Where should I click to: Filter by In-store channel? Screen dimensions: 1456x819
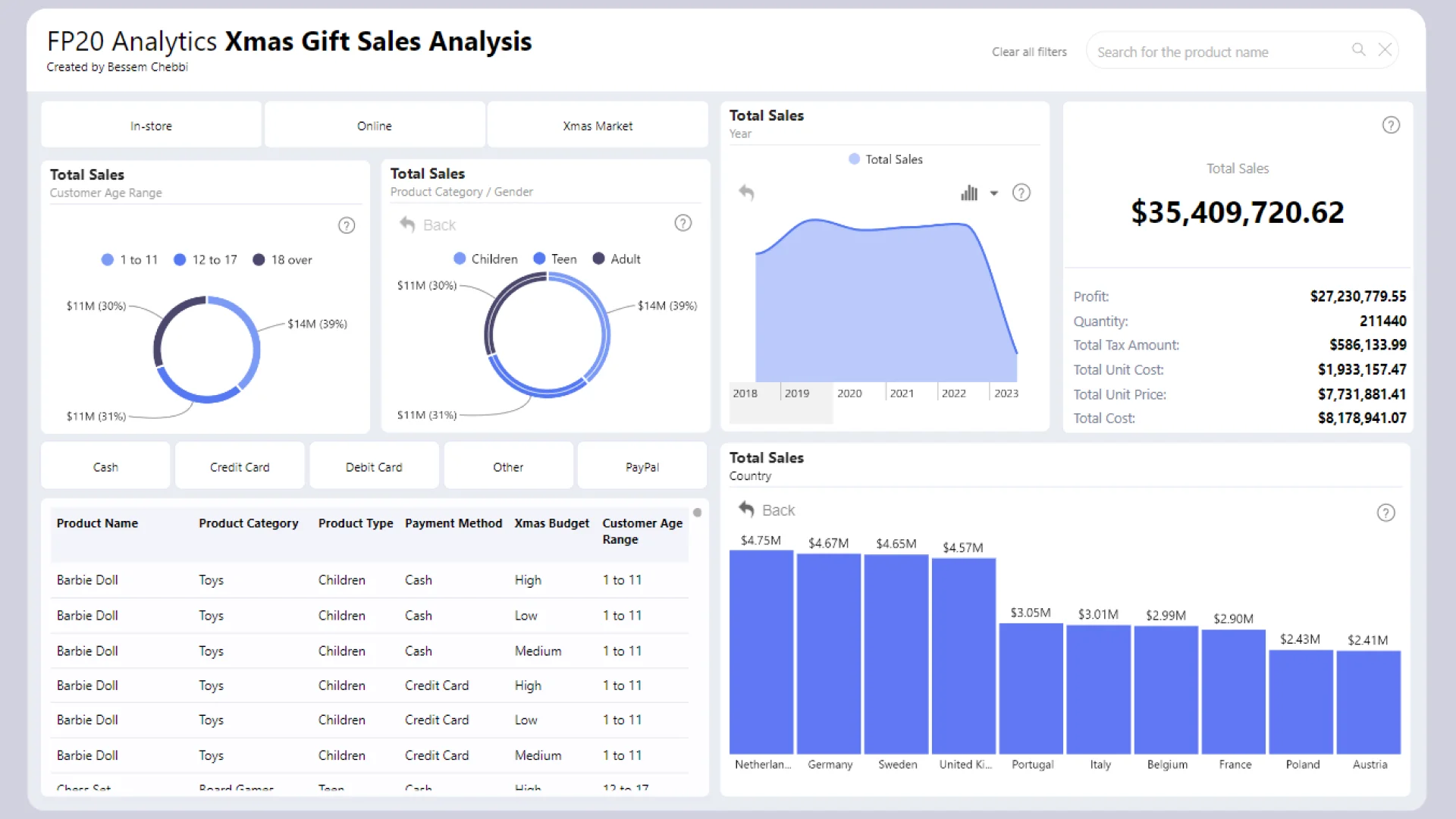pos(151,125)
